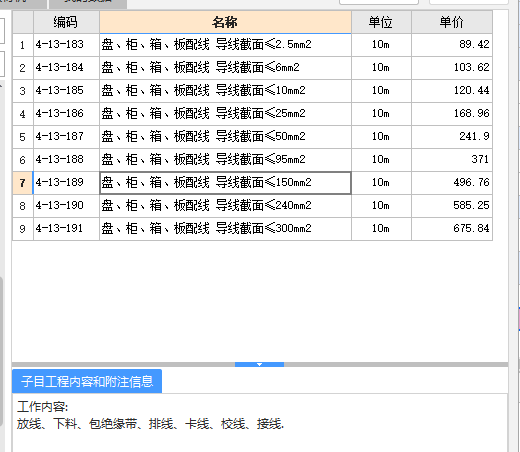Click unit price 168.96

(x=452, y=114)
